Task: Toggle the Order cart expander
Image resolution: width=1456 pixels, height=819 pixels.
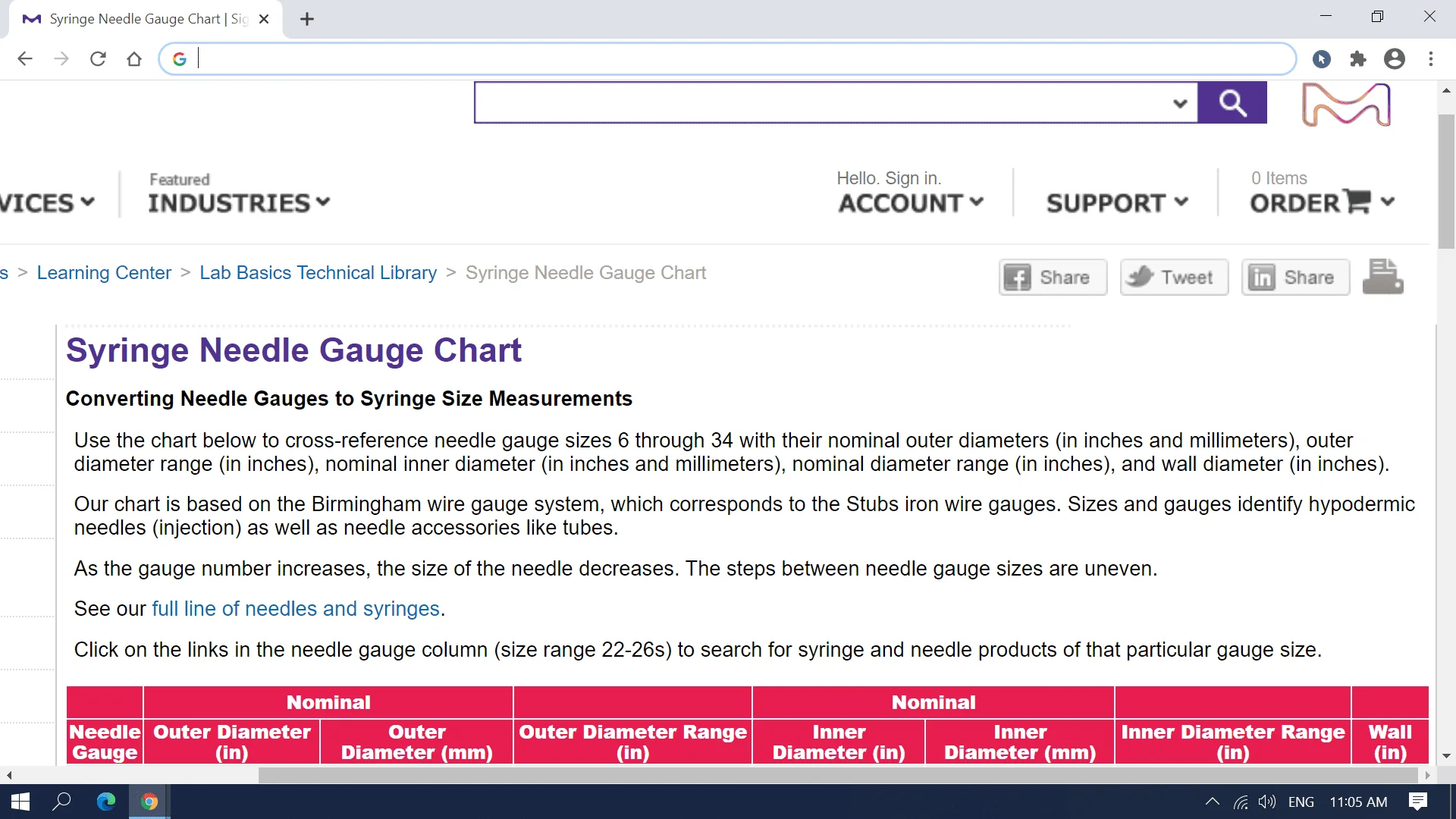Action: click(1392, 206)
